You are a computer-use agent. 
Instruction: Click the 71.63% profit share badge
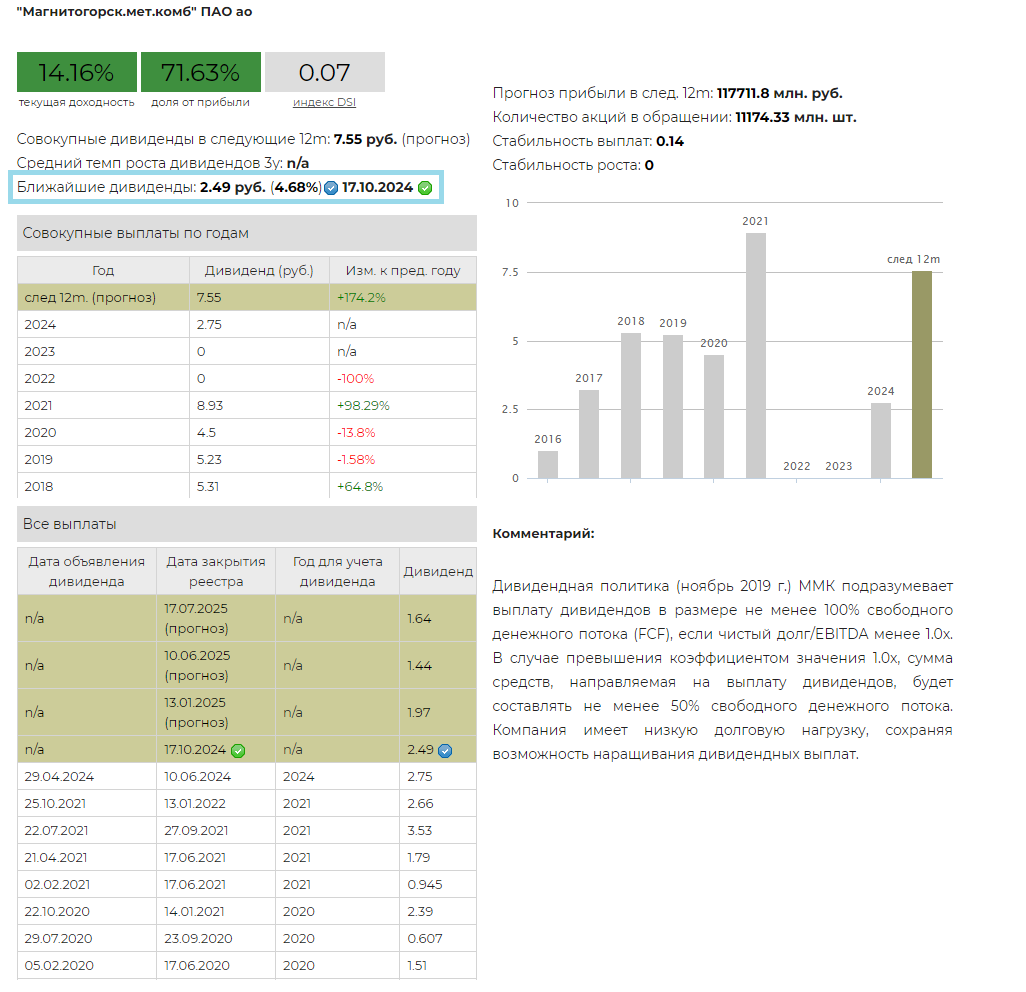click(x=200, y=73)
